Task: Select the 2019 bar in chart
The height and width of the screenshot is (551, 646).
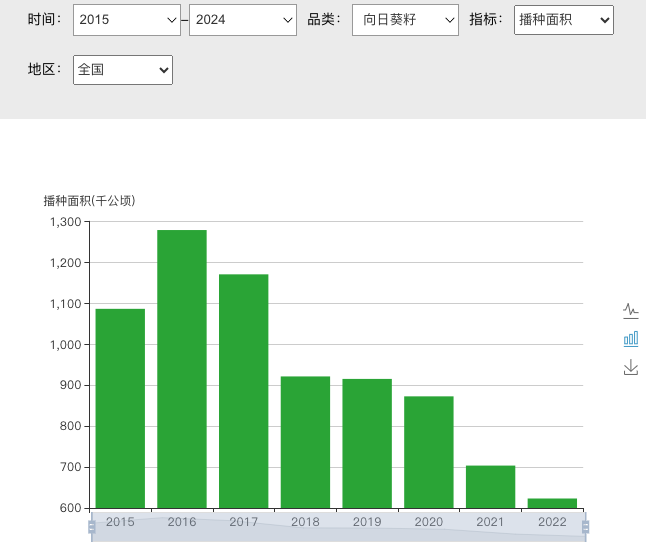Action: point(367,443)
